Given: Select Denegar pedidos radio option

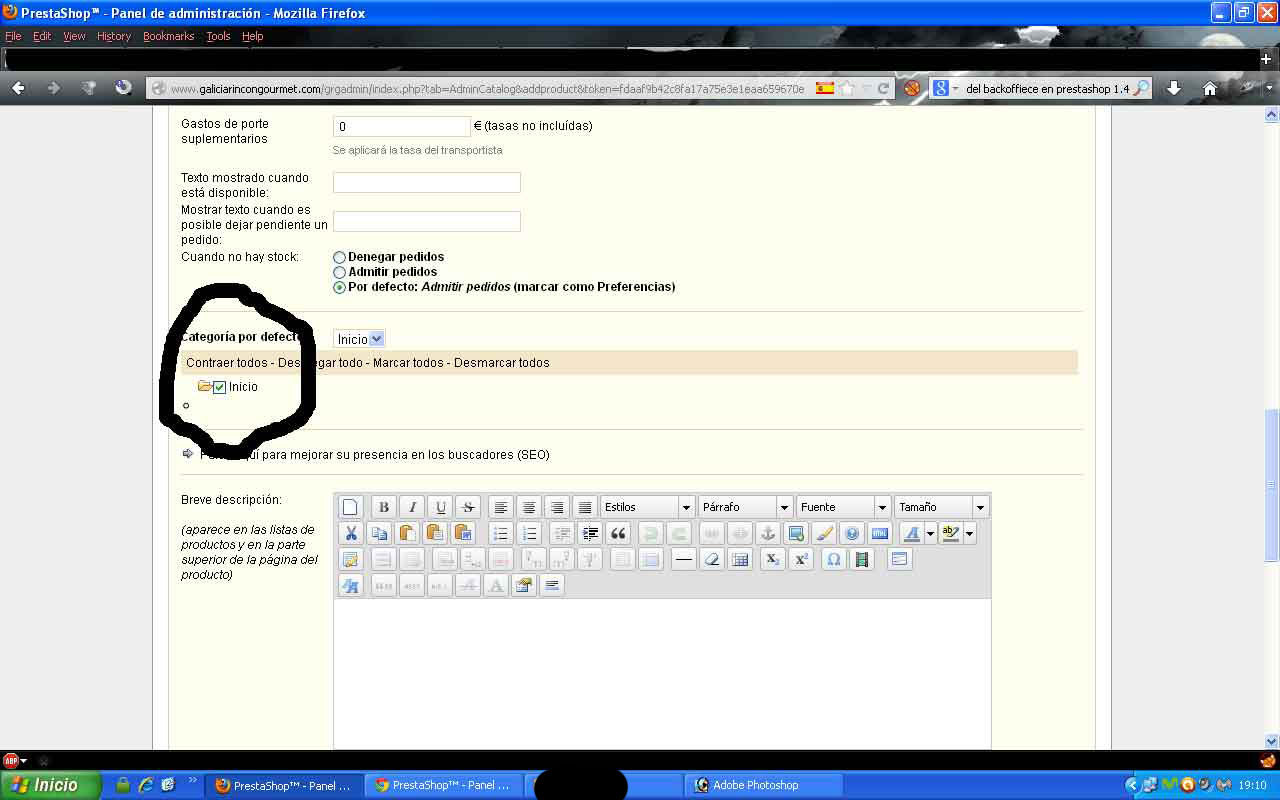Looking at the screenshot, I should pos(339,258).
